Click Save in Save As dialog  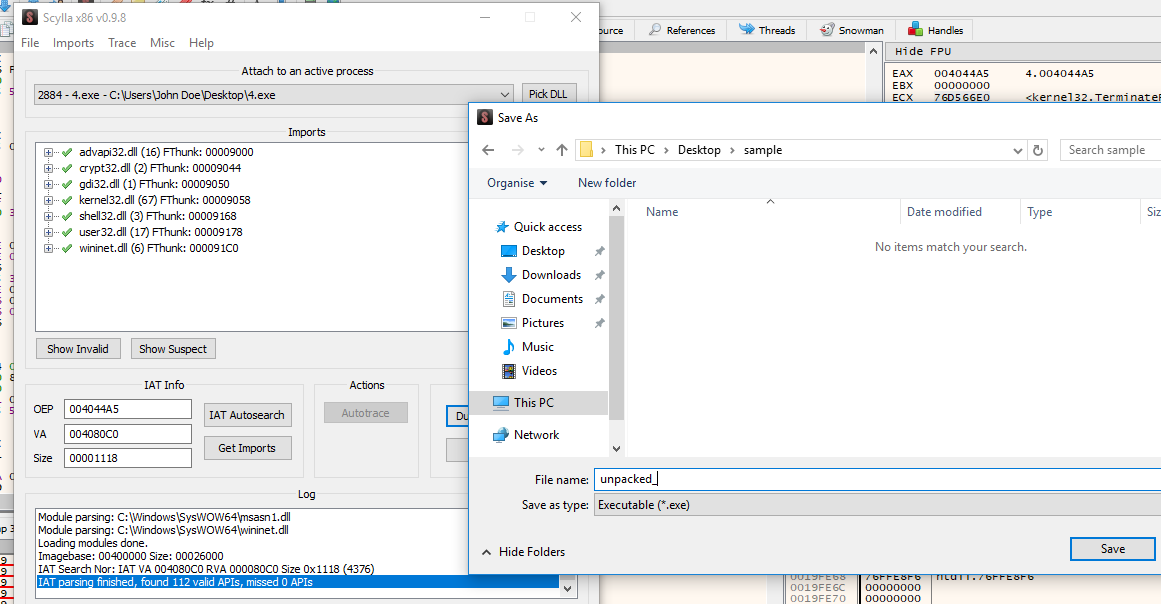(x=1112, y=548)
